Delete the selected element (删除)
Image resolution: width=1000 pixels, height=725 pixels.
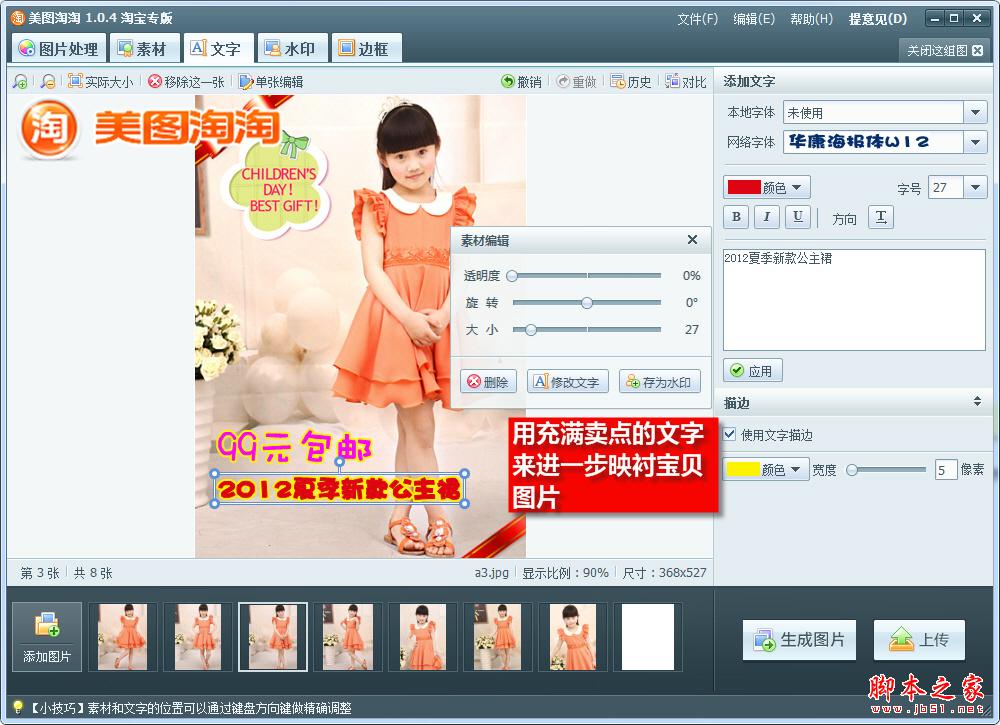pyautogui.click(x=489, y=381)
